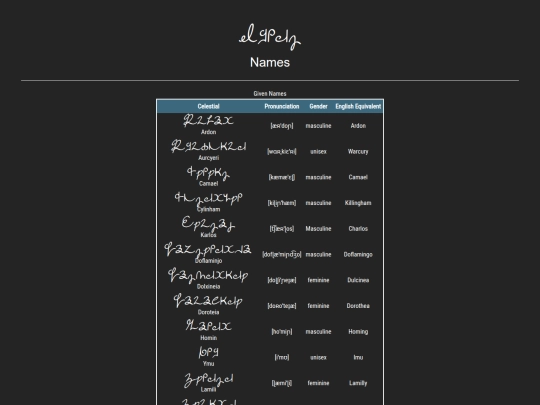Click the Names page heading
Viewport: 540px width, 405px height.
270,62
